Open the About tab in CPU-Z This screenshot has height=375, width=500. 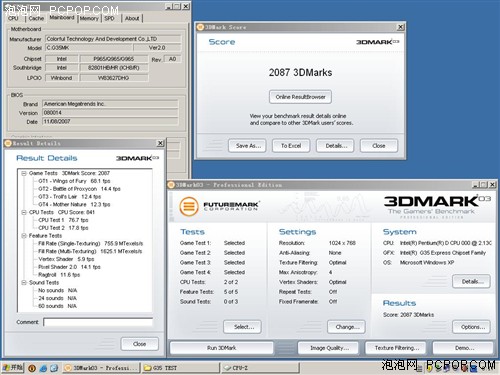coord(132,18)
